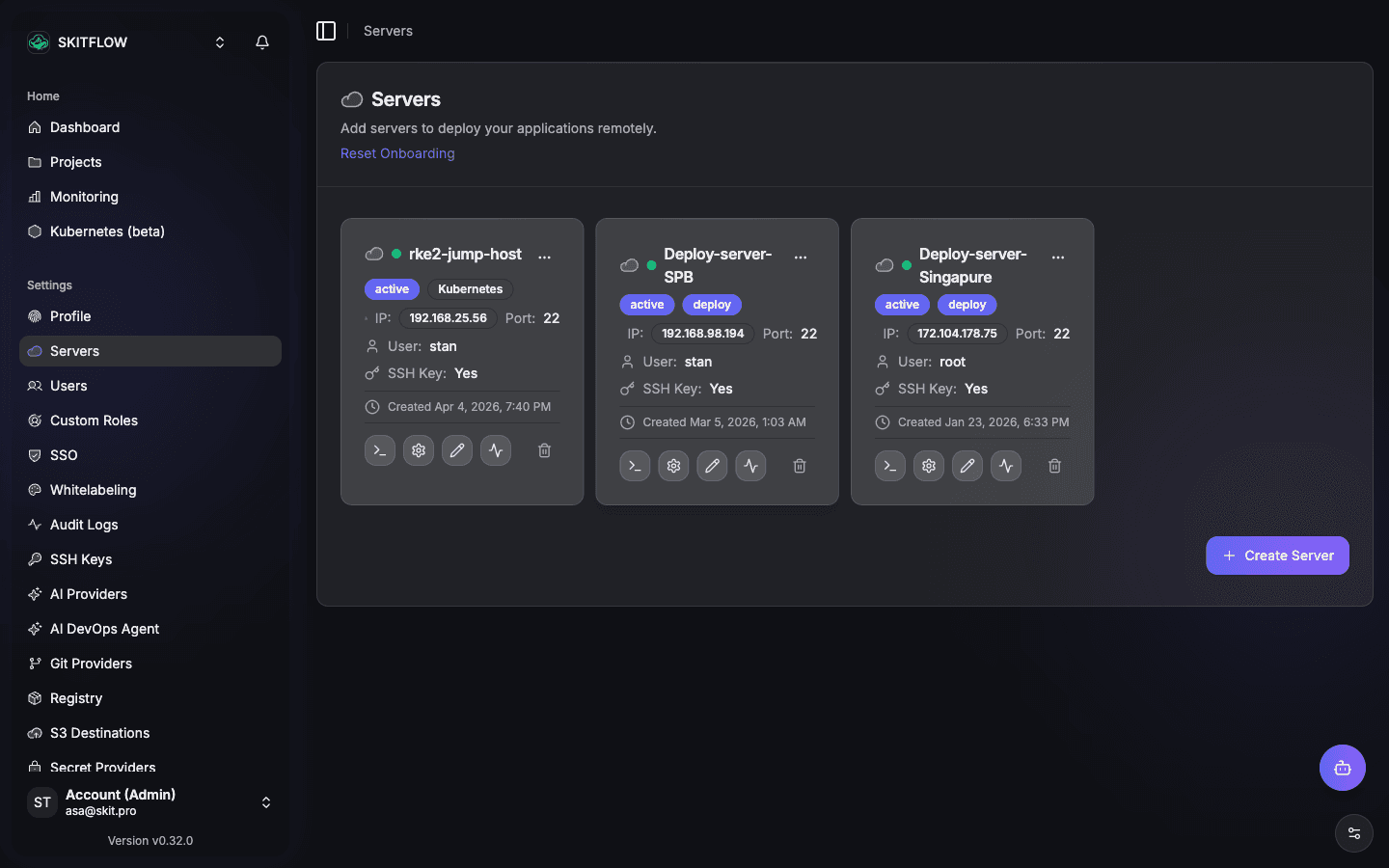Toggle the sidebar panel icon
The width and height of the screenshot is (1389, 868).
(x=326, y=31)
